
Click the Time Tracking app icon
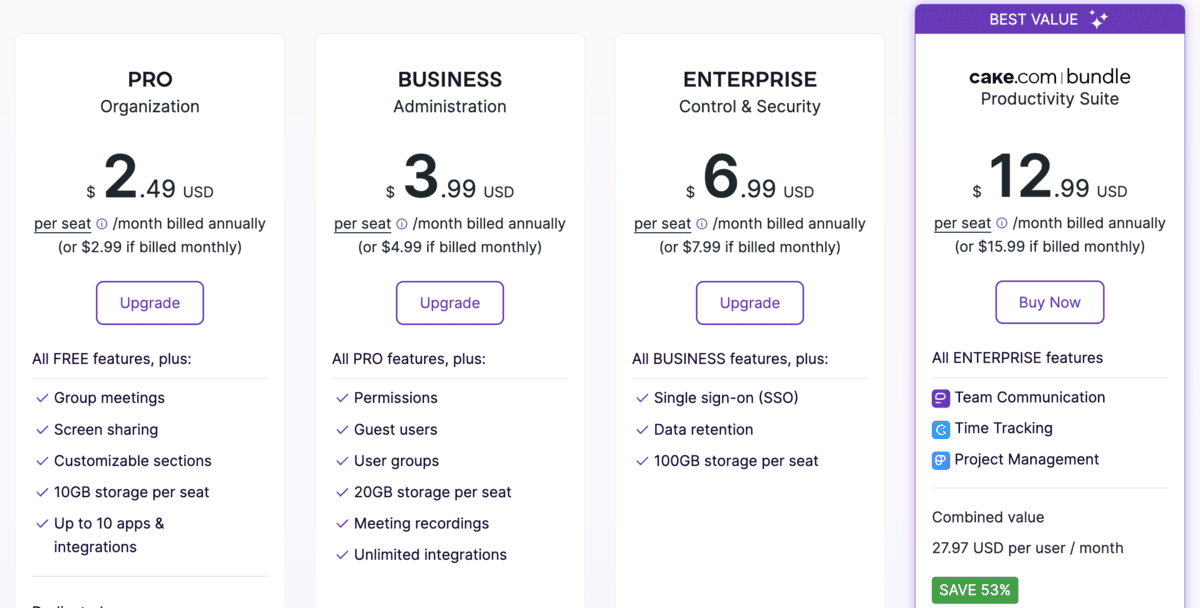[x=940, y=429]
